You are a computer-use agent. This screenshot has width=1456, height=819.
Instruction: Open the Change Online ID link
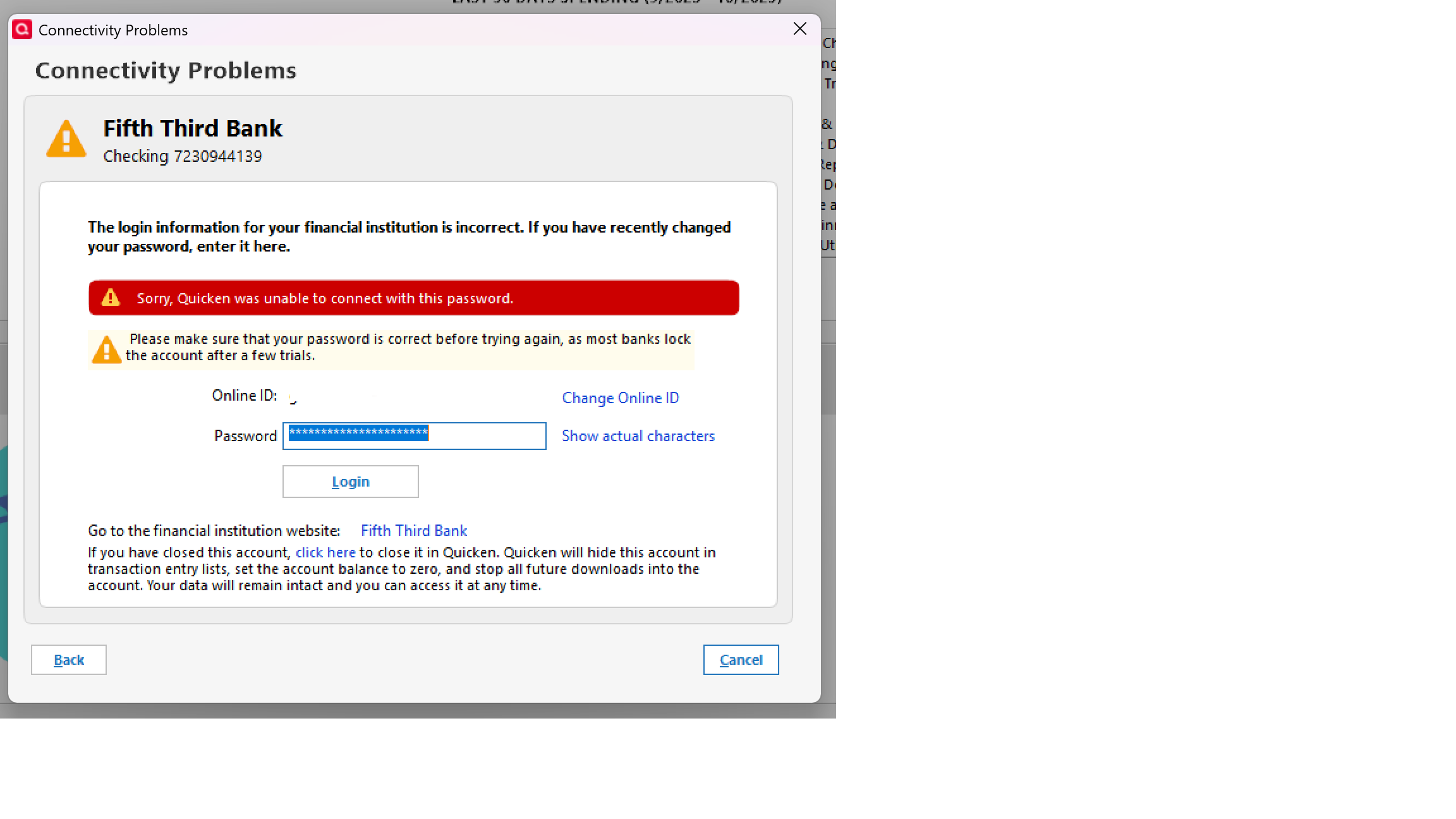click(620, 398)
